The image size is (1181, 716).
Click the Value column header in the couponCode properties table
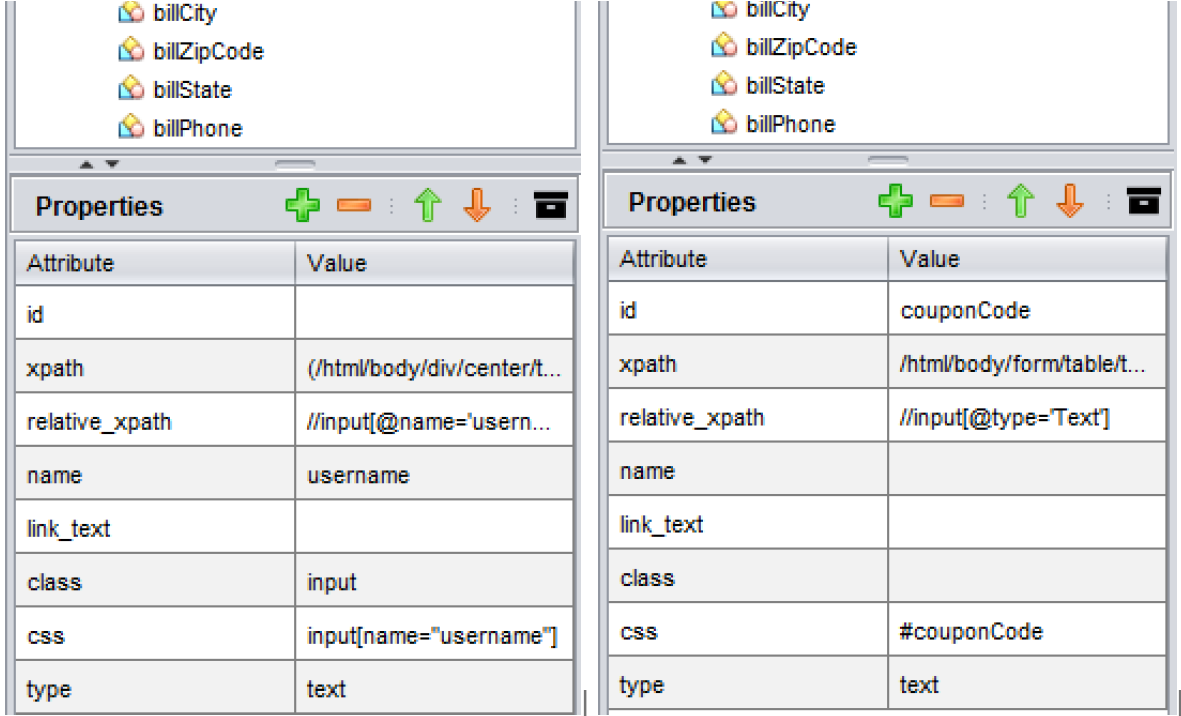[x=929, y=259]
